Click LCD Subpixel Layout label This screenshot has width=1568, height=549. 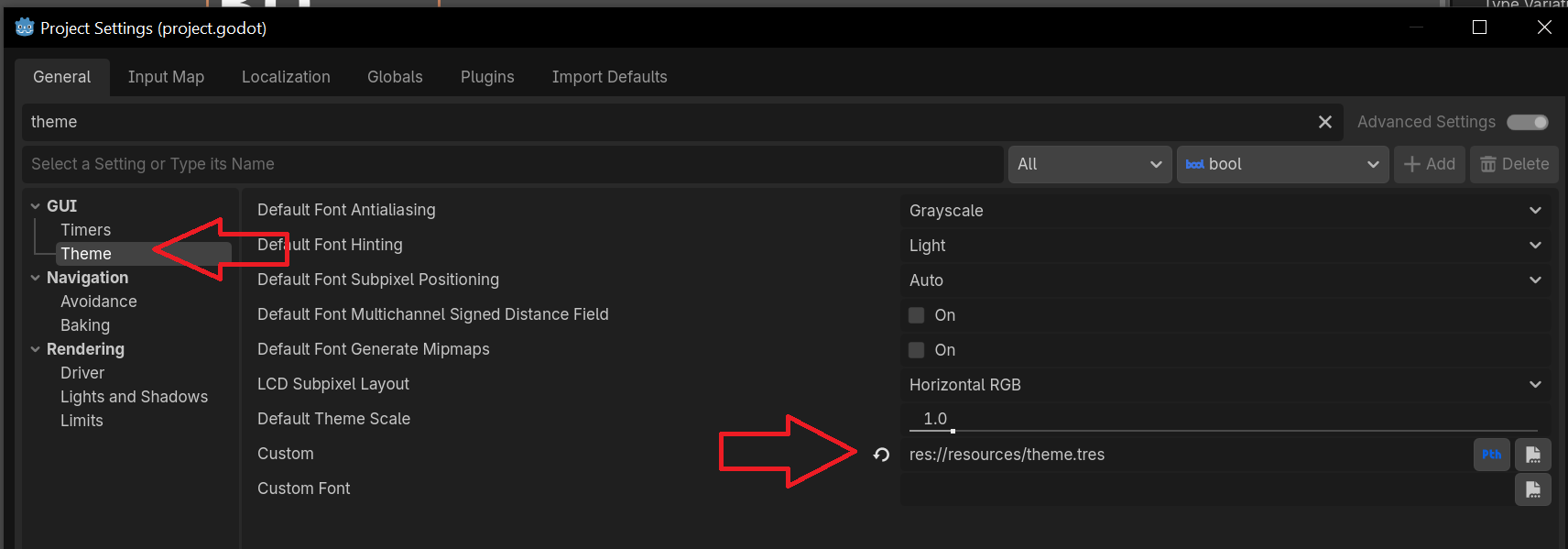(x=333, y=384)
